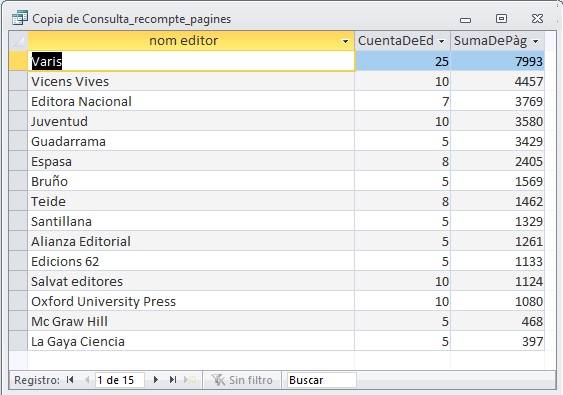563x395 pixels.
Task: Click the Buscar search field
Action: [x=321, y=380]
